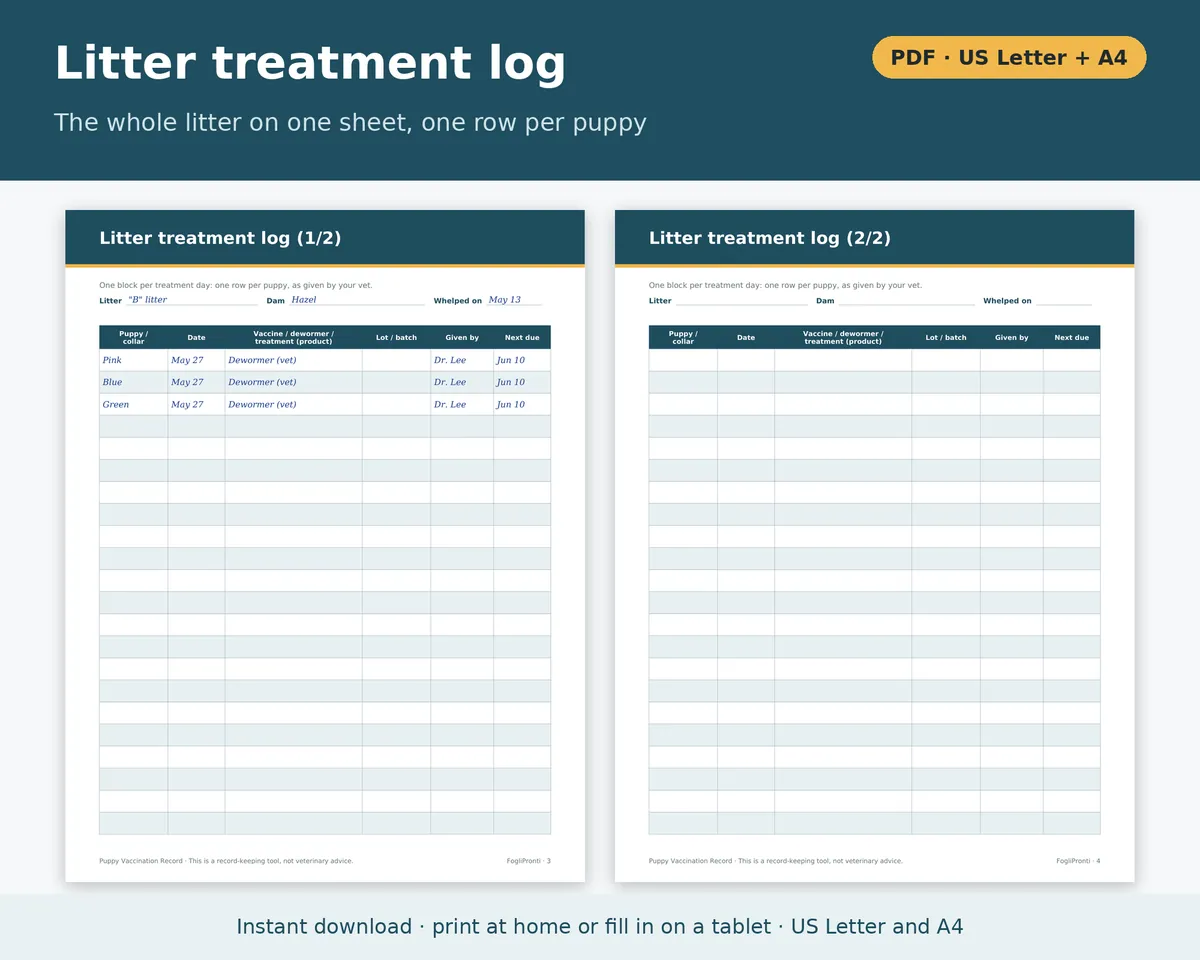The image size is (1200, 960).
Task: Click the empty Dam field on page 2/2
Action: click(906, 300)
